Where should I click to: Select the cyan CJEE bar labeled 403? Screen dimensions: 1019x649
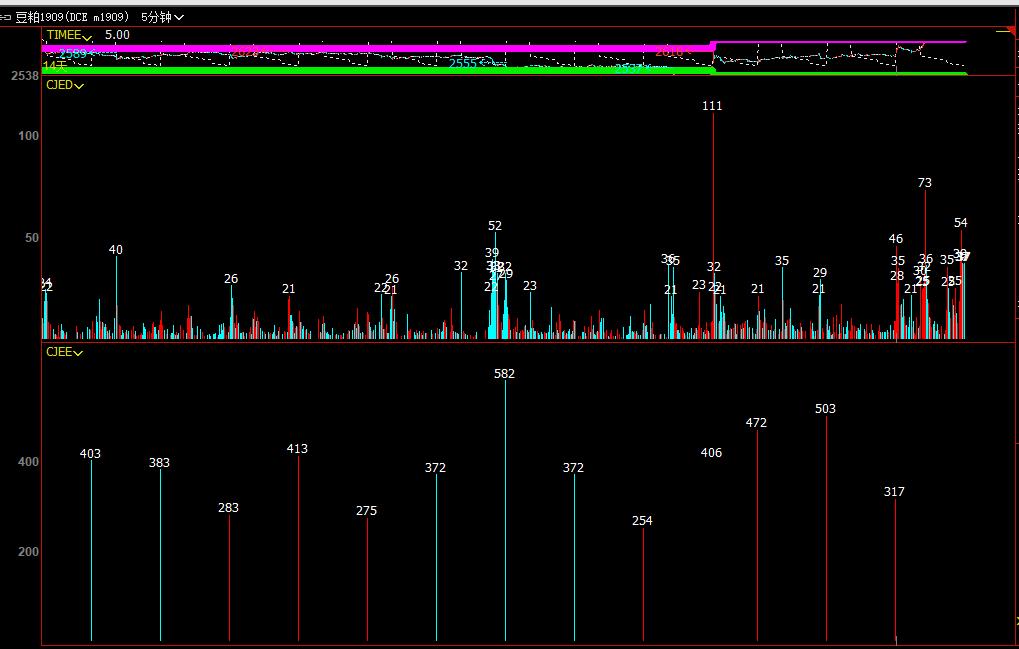click(91, 548)
